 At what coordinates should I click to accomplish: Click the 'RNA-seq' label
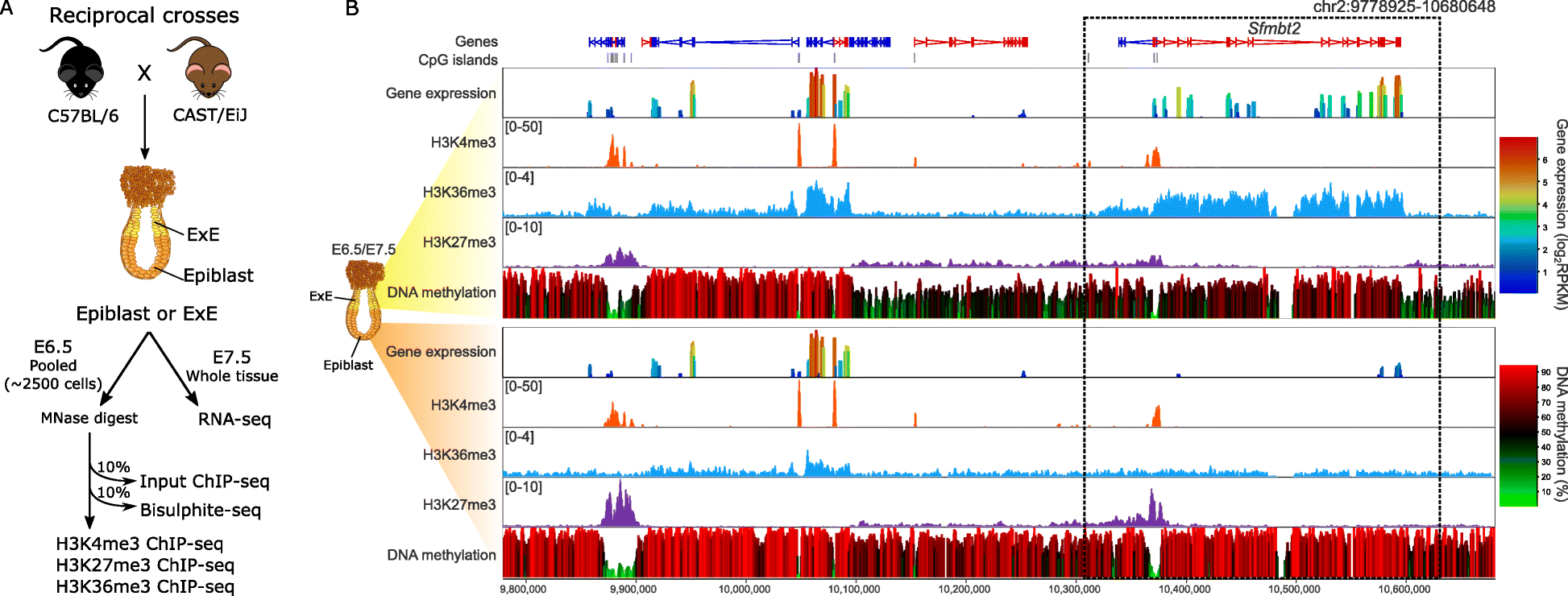pos(234,419)
